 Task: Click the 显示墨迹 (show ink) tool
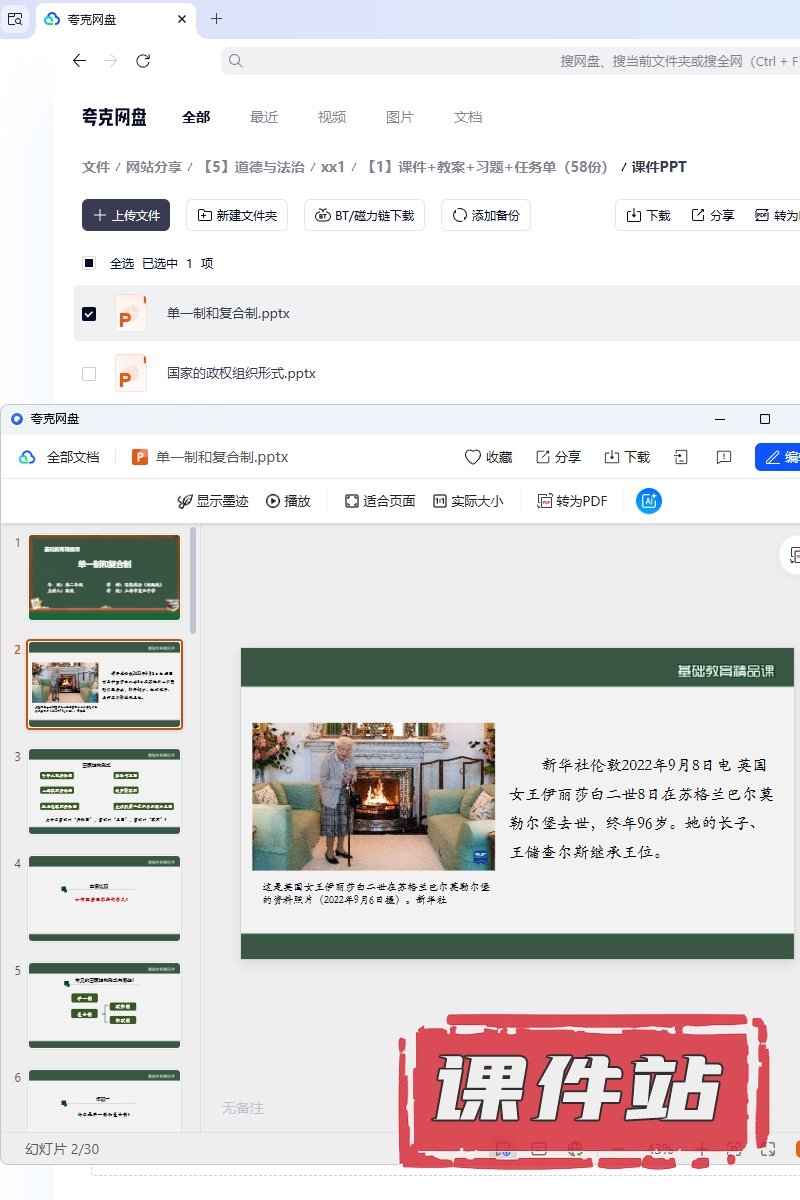[212, 501]
